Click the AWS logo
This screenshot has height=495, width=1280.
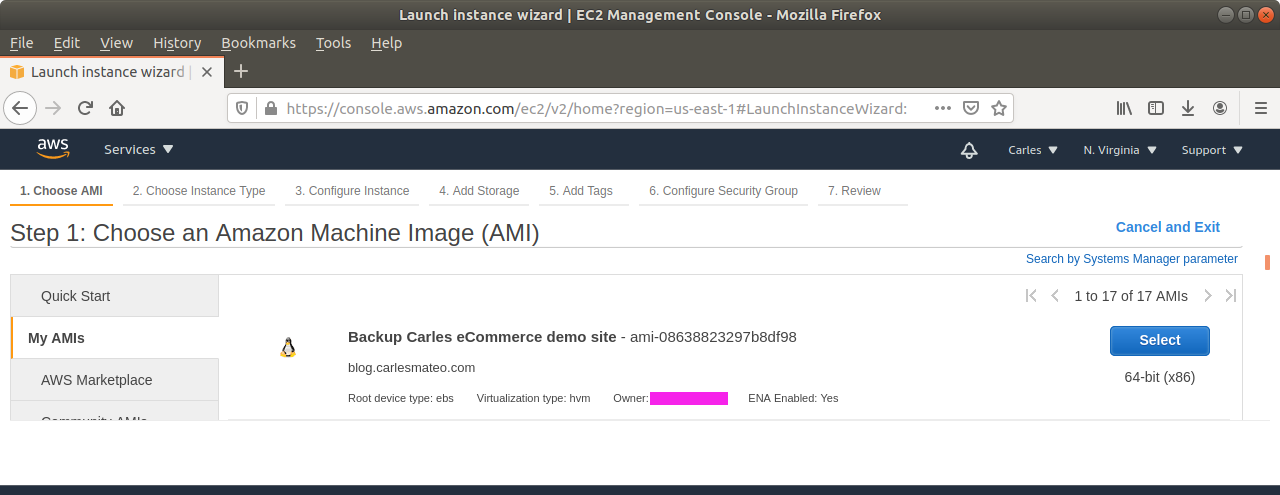[53, 149]
